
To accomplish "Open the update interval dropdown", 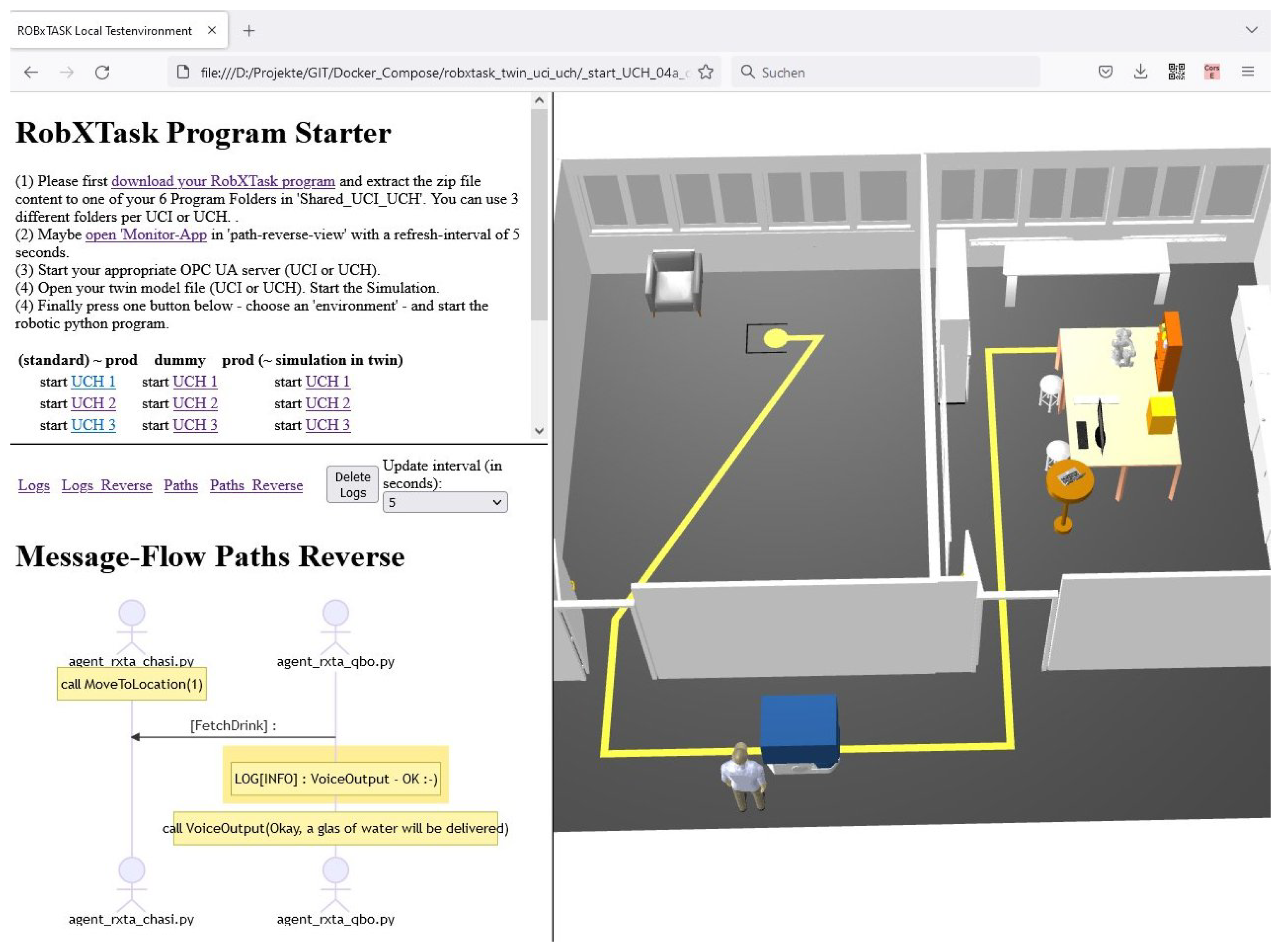I will (444, 502).
